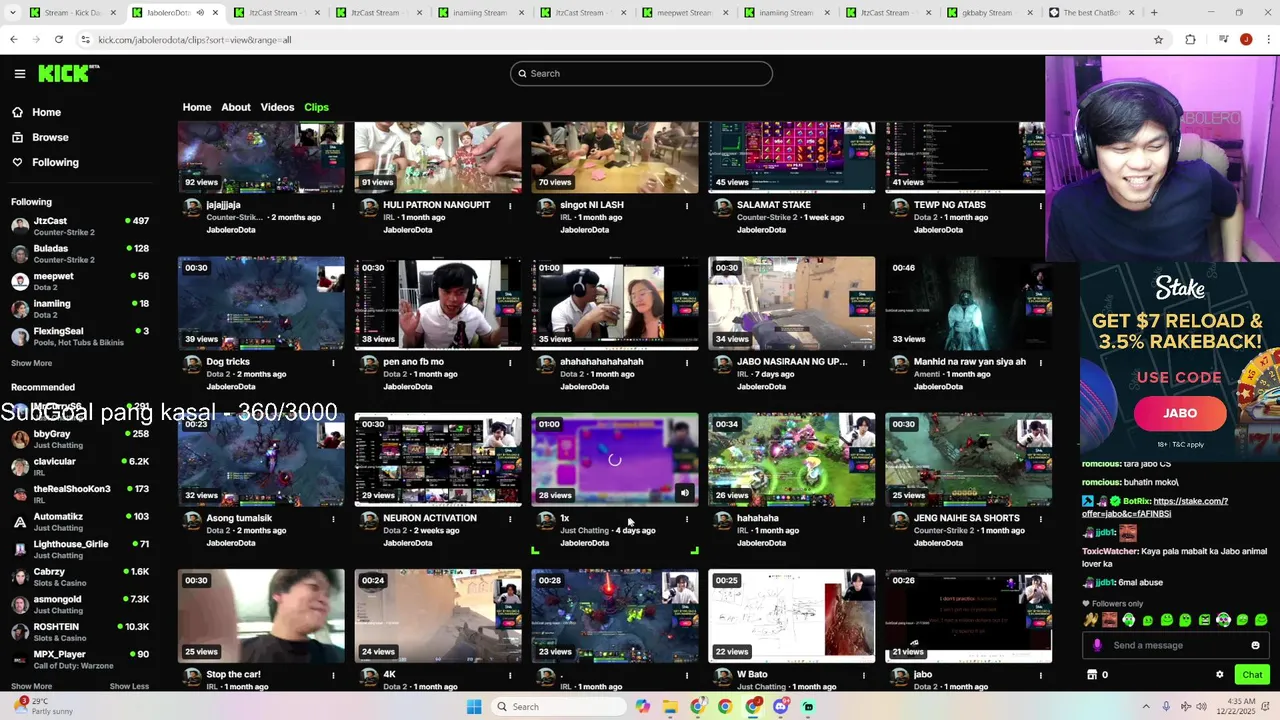Play the Stop the car! clip thumbnail
1280x720 pixels.
pos(261,616)
